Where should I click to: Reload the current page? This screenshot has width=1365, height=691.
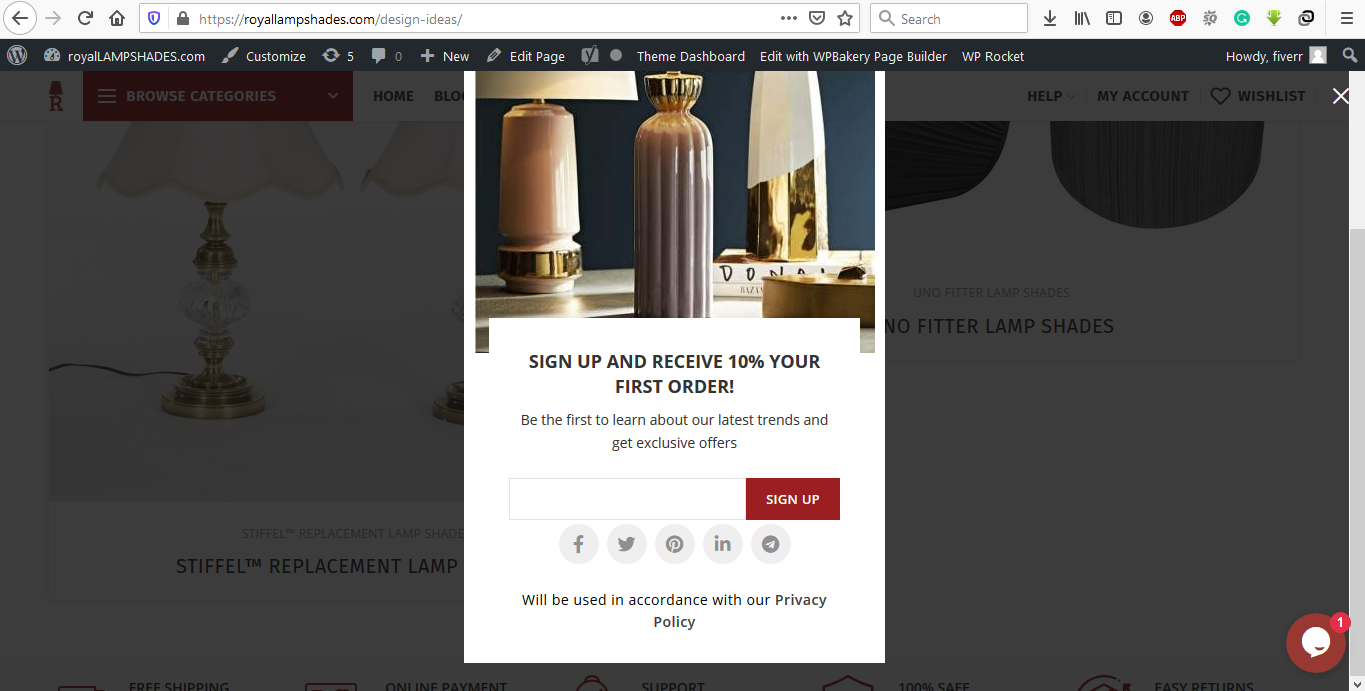tap(86, 18)
